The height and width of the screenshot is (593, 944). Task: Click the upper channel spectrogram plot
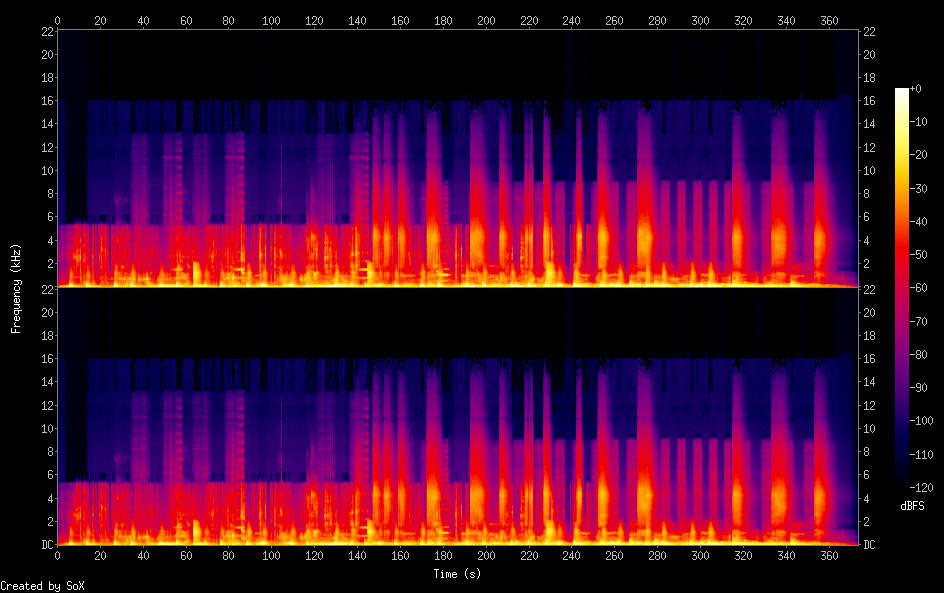pyautogui.click(x=458, y=158)
